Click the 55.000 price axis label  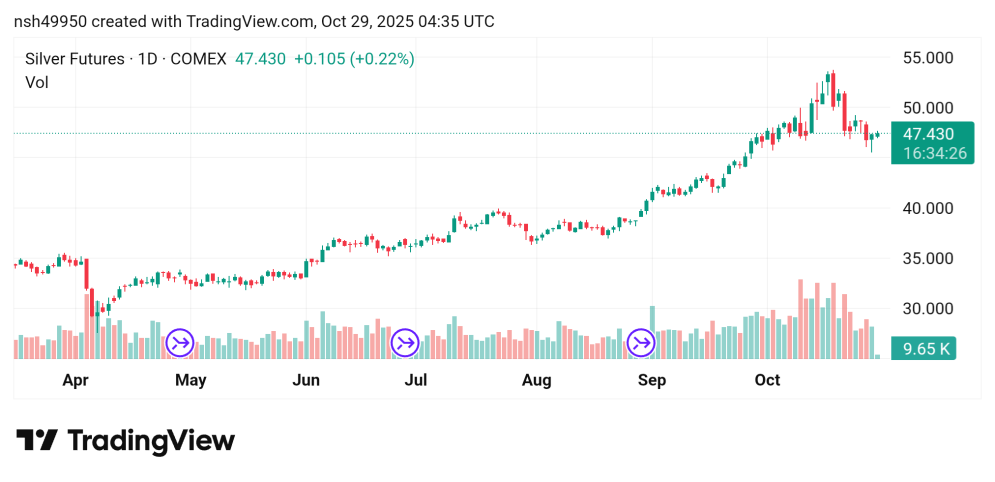[927, 58]
